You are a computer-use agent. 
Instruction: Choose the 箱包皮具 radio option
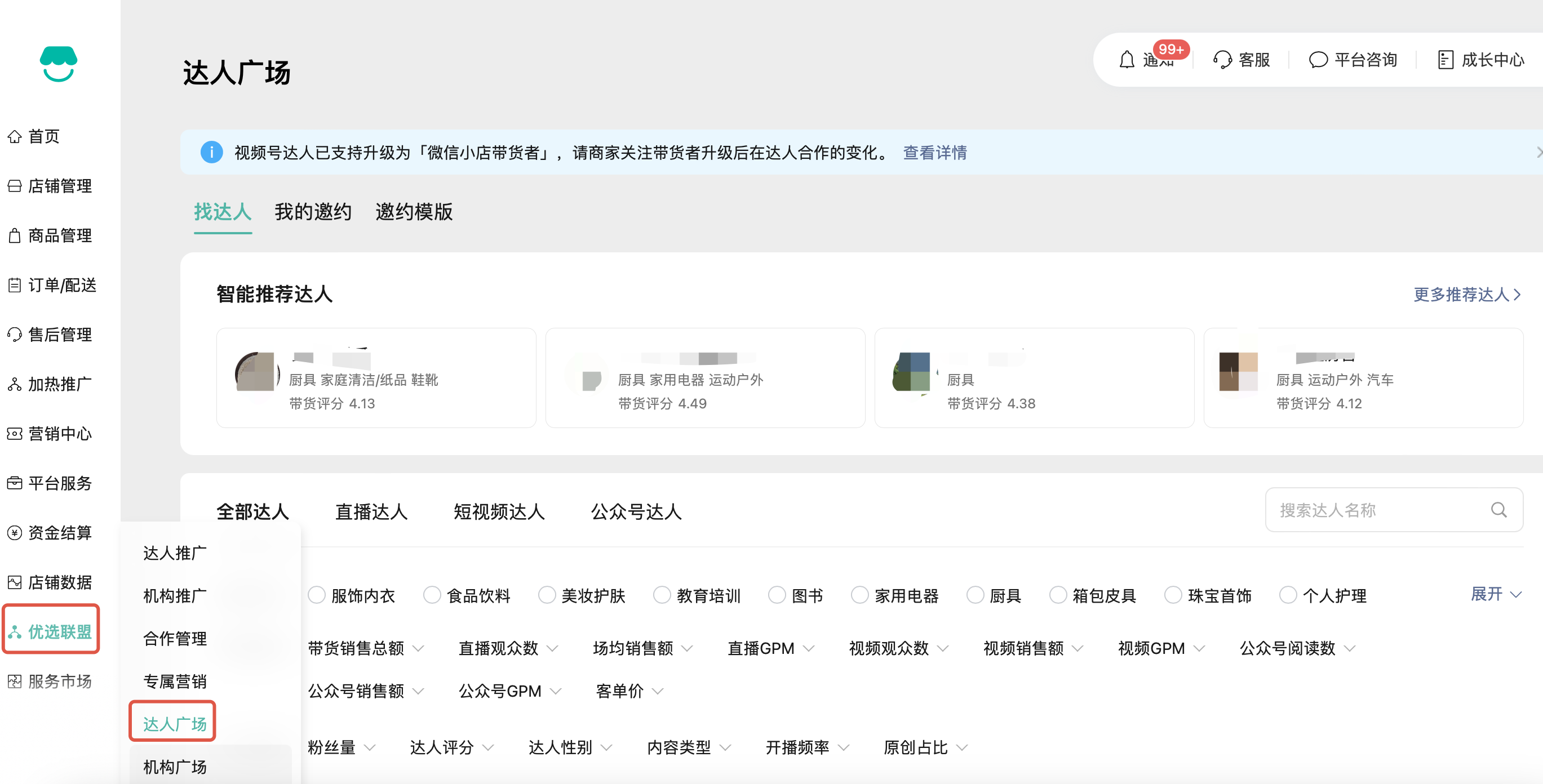pos(1058,595)
